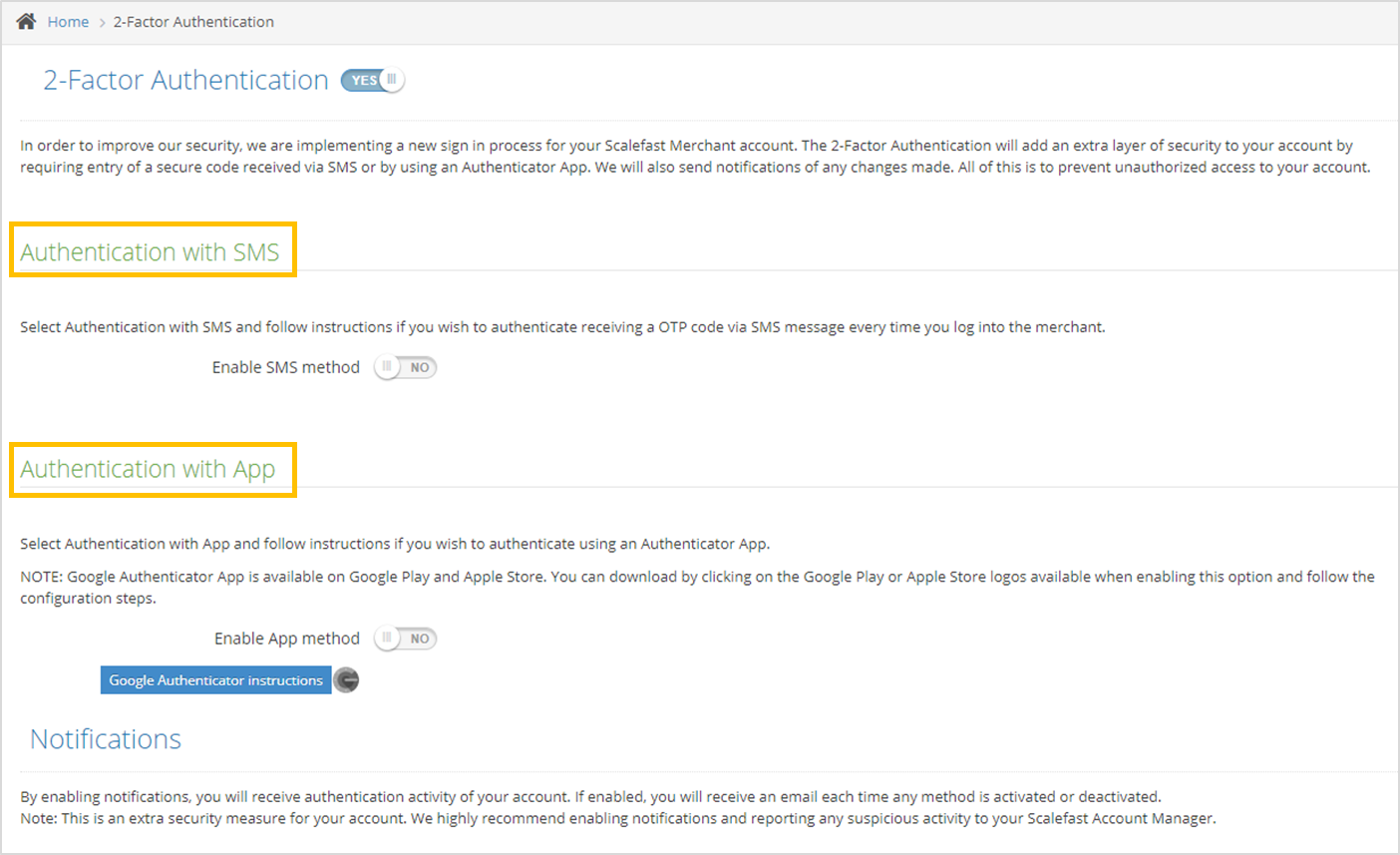Open the Home breadcrumb link
Viewport: 1400px width, 855px height.
point(68,22)
